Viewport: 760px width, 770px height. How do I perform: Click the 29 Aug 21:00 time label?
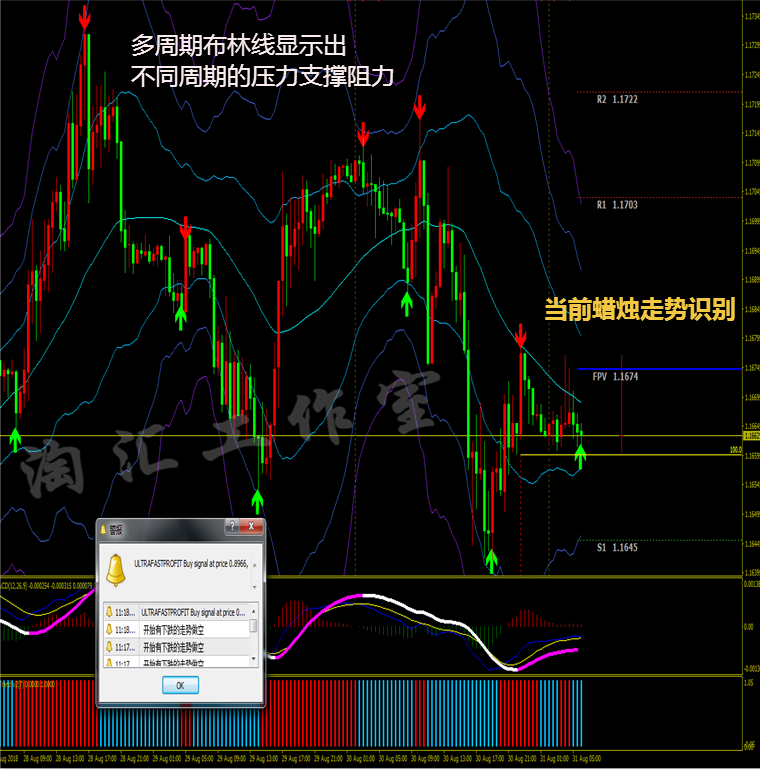click(x=328, y=759)
